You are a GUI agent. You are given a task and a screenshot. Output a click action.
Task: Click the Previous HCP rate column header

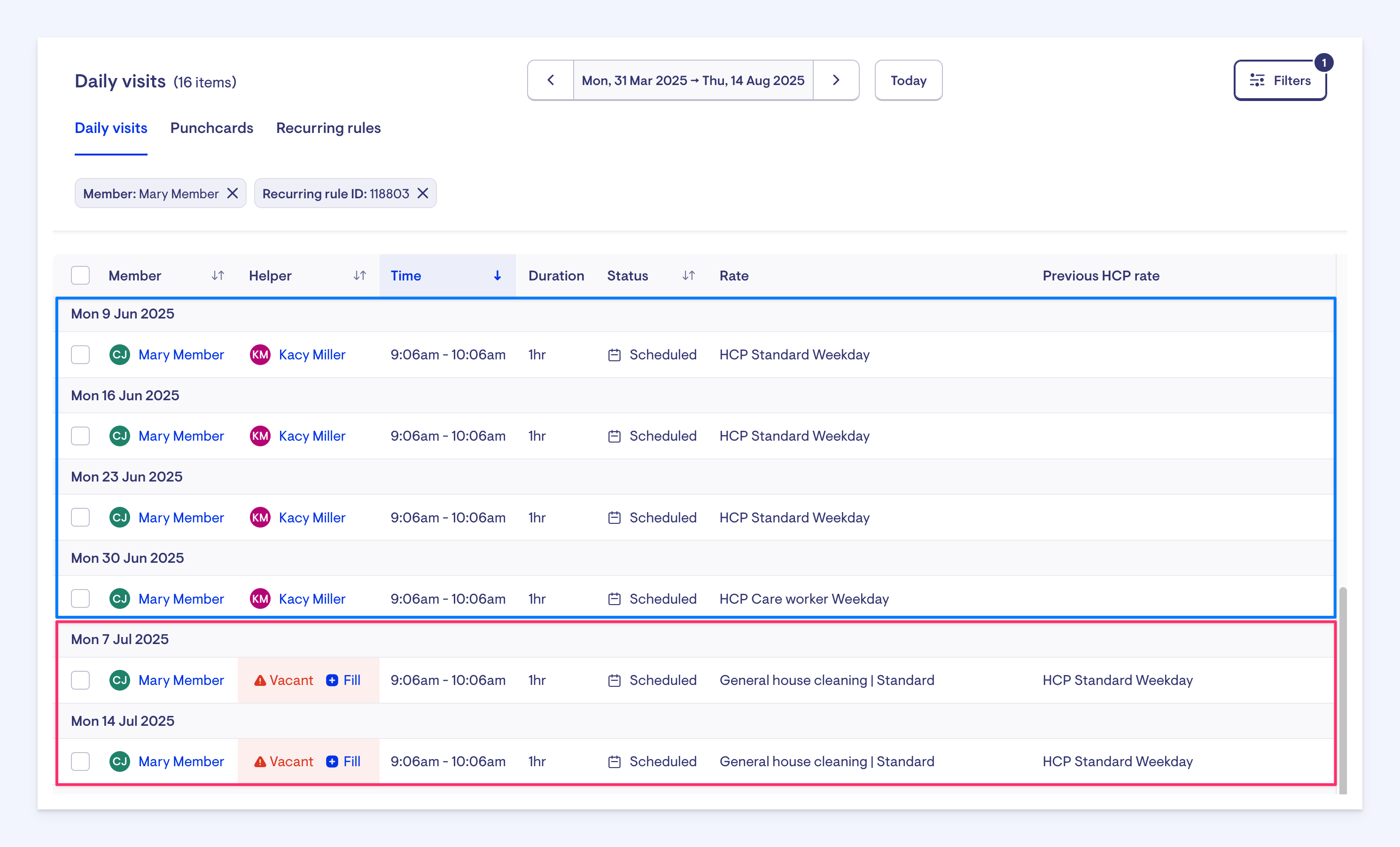[x=1101, y=275]
